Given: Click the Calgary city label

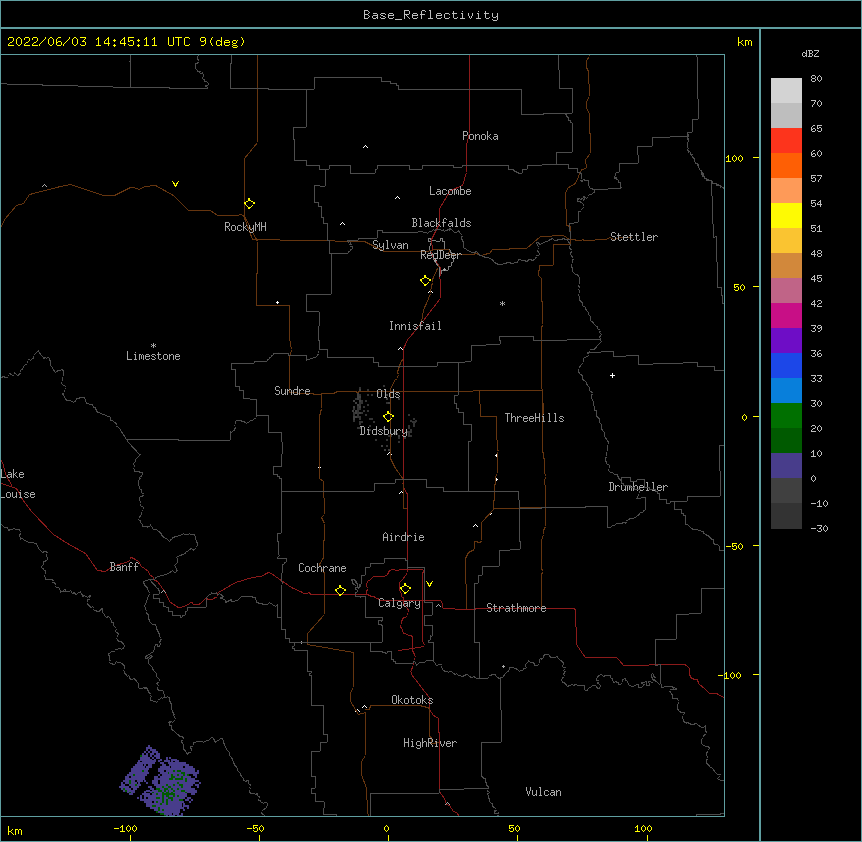Looking at the screenshot, I should click(399, 603).
